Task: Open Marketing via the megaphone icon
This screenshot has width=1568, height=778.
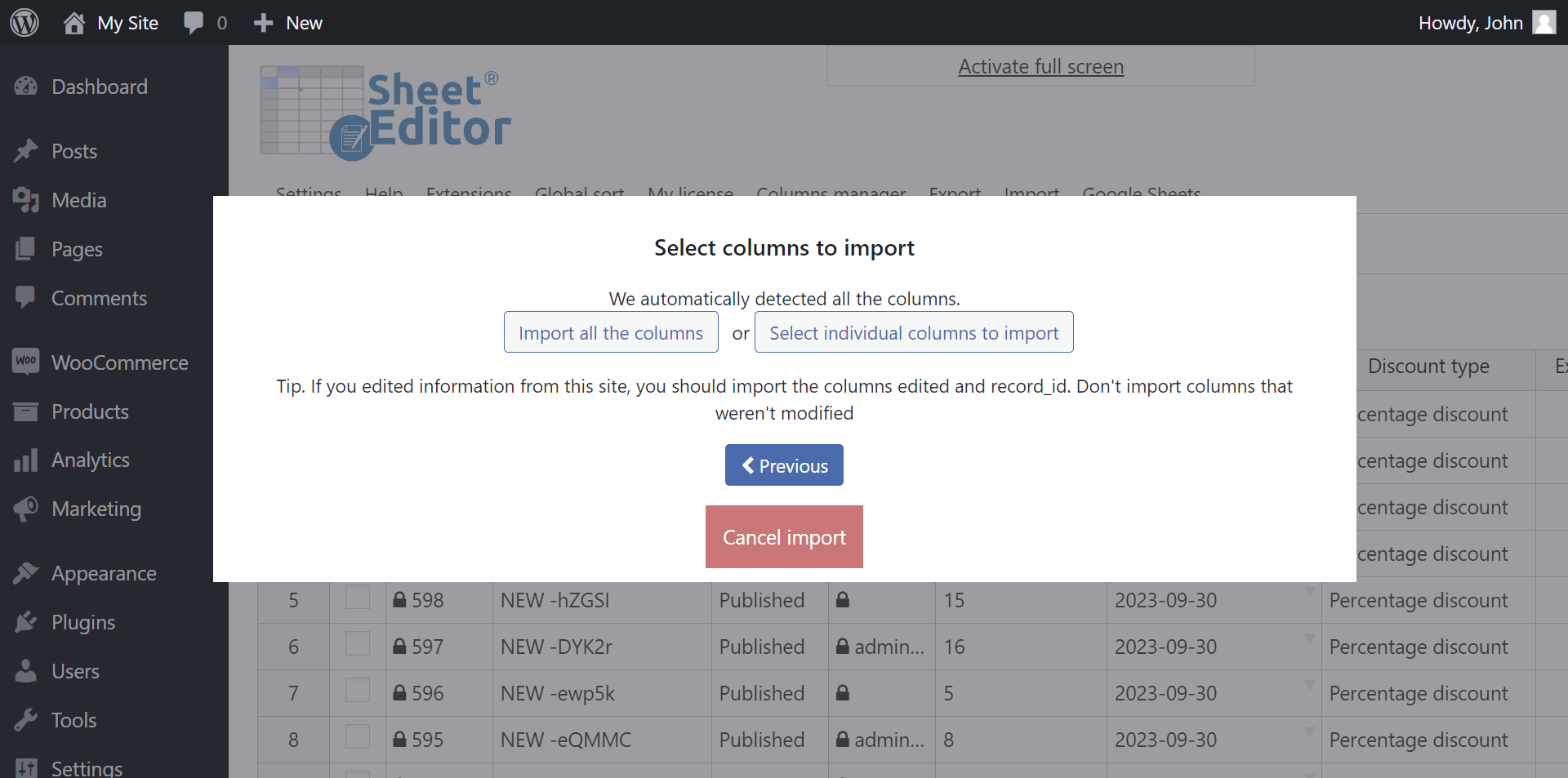Action: pyautogui.click(x=27, y=509)
